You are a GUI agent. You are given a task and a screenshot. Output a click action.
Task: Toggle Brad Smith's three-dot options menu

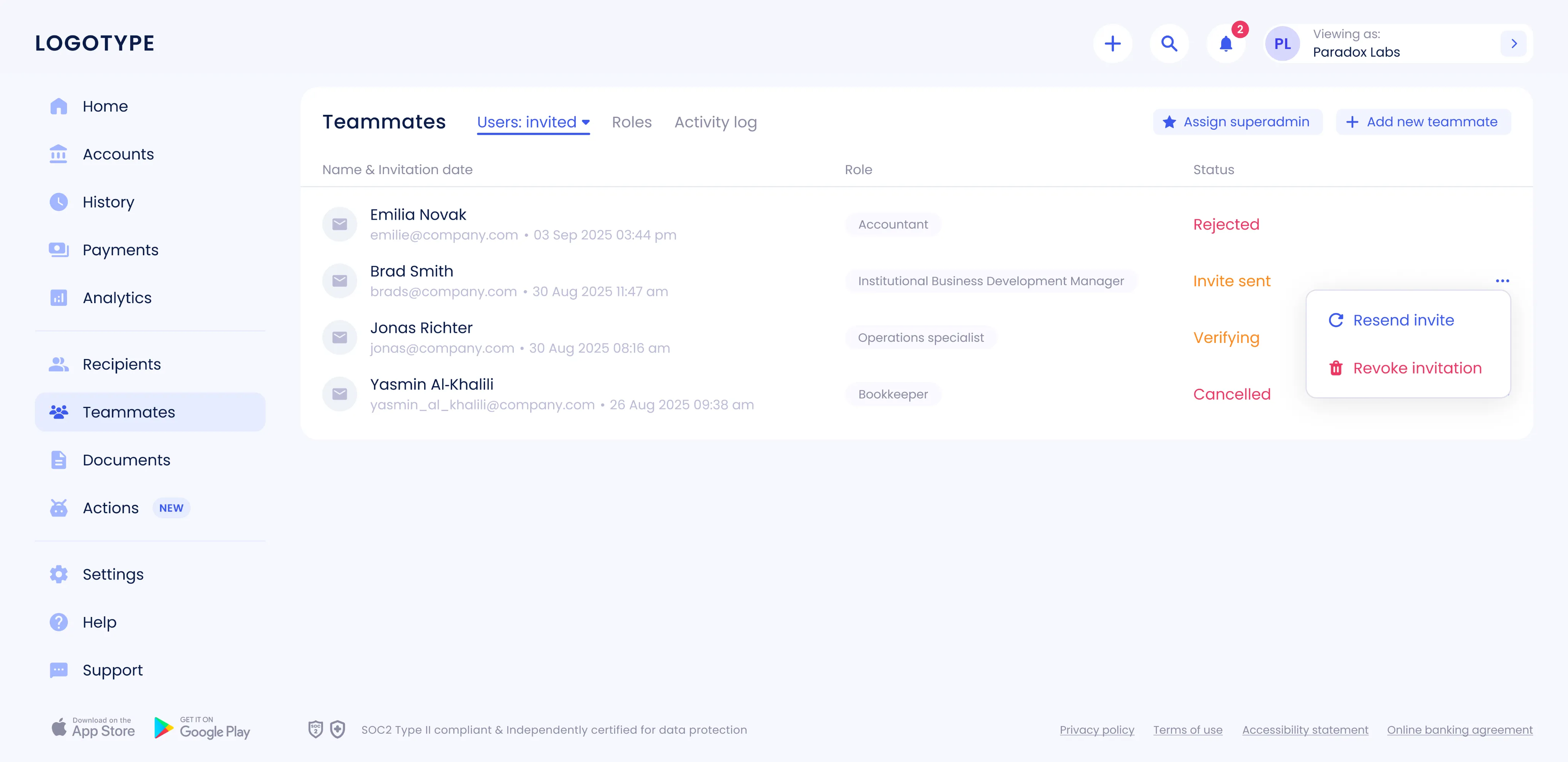point(1502,281)
